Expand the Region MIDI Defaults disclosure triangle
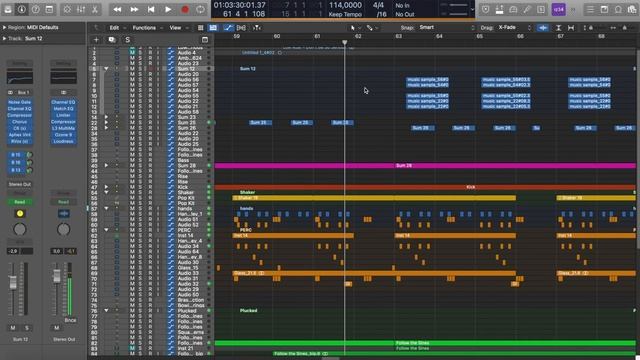Image resolution: width=640 pixels, height=360 pixels. pyautogui.click(x=4, y=27)
